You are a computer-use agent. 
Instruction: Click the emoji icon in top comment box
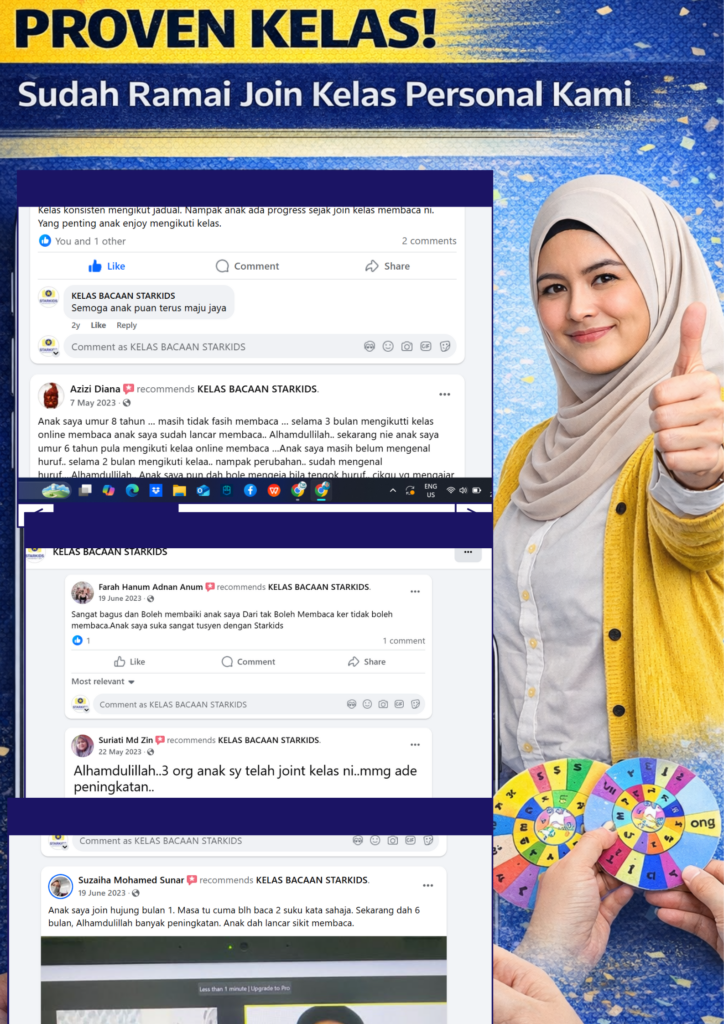coord(388,346)
